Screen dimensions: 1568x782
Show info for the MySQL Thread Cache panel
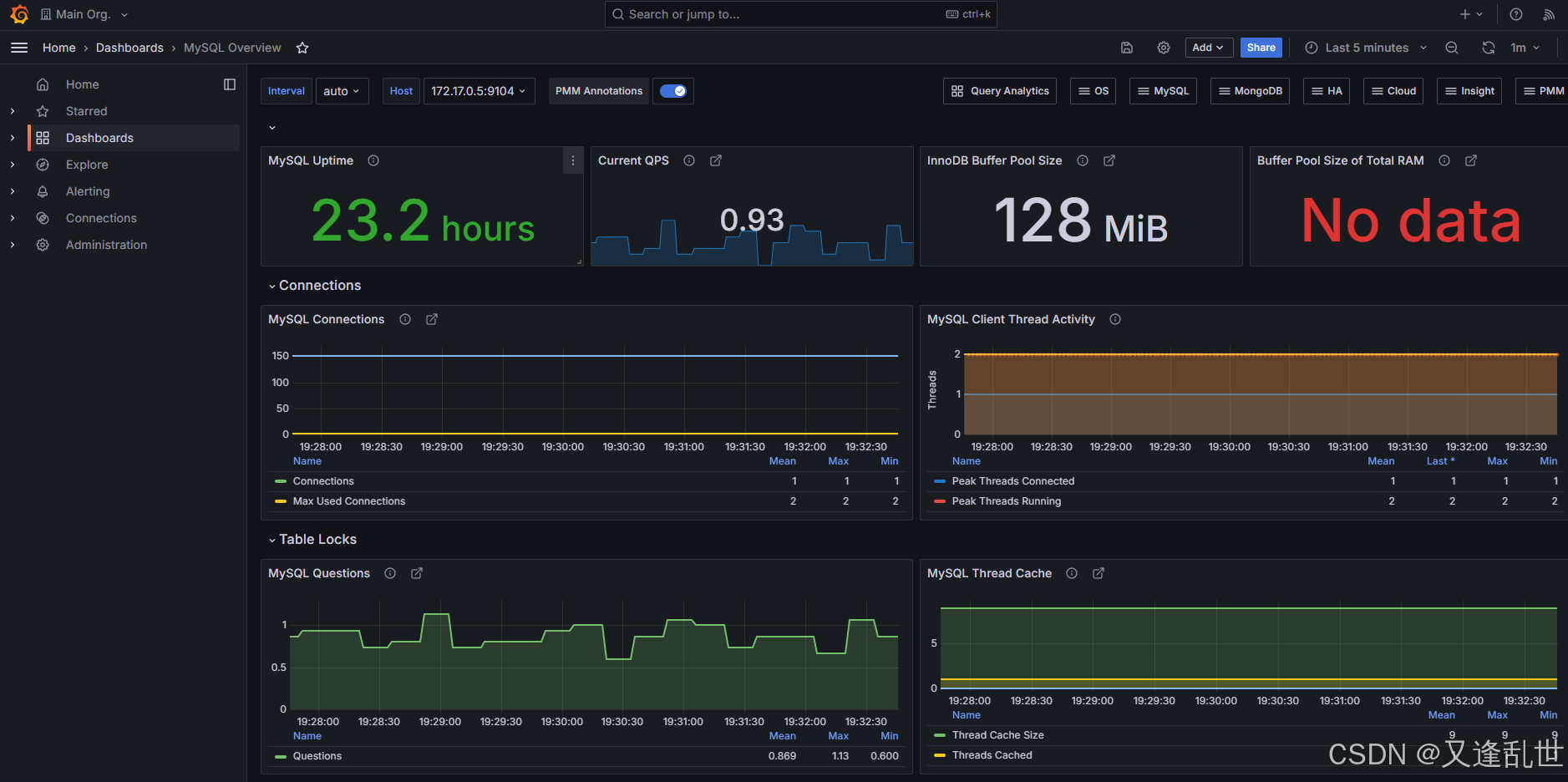pyautogui.click(x=1072, y=573)
